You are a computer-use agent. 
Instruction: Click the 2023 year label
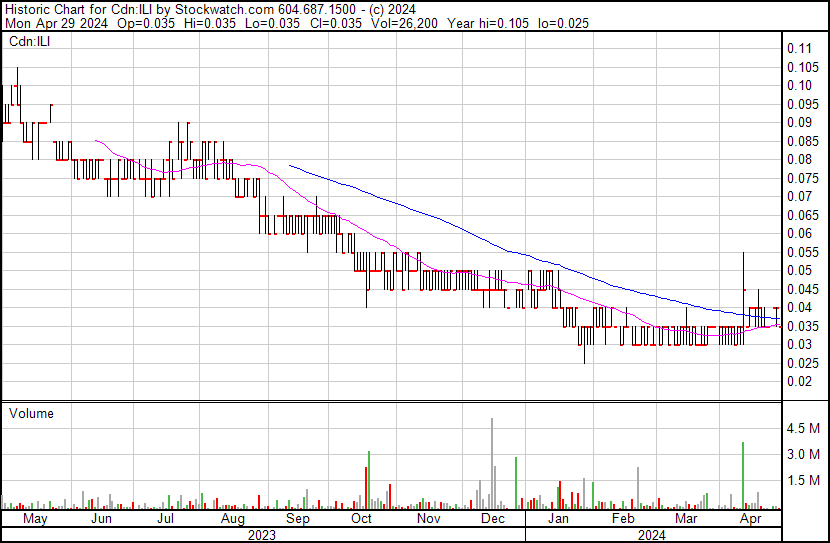[261, 535]
